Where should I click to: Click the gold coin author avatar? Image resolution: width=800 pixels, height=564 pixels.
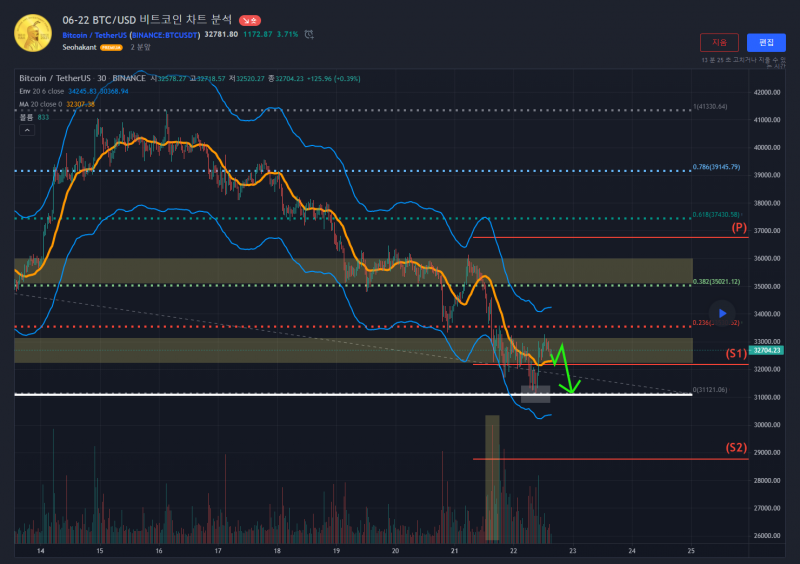pyautogui.click(x=33, y=32)
